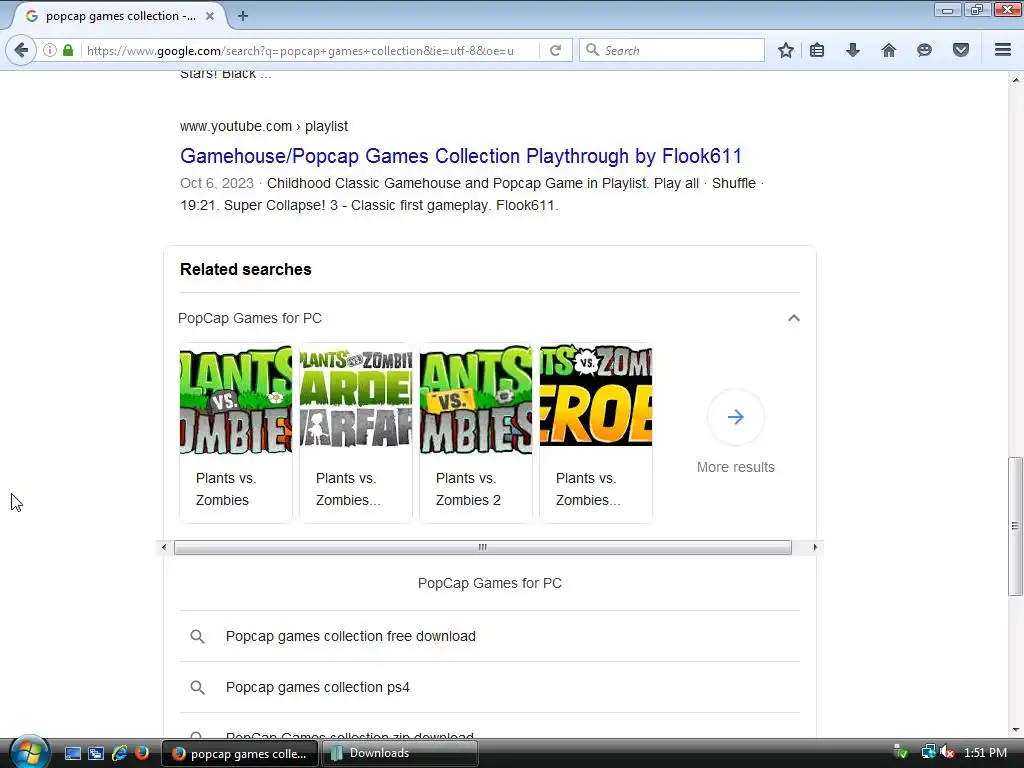The image size is (1024, 768).
Task: Open the Plants vs. Zombies Heroes thumbnail
Action: pyautogui.click(x=596, y=395)
